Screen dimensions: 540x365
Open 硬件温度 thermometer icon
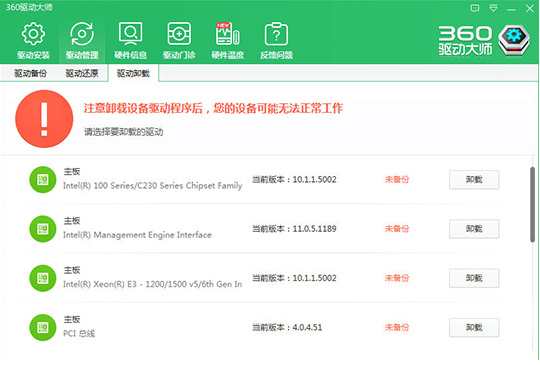pyautogui.click(x=227, y=34)
